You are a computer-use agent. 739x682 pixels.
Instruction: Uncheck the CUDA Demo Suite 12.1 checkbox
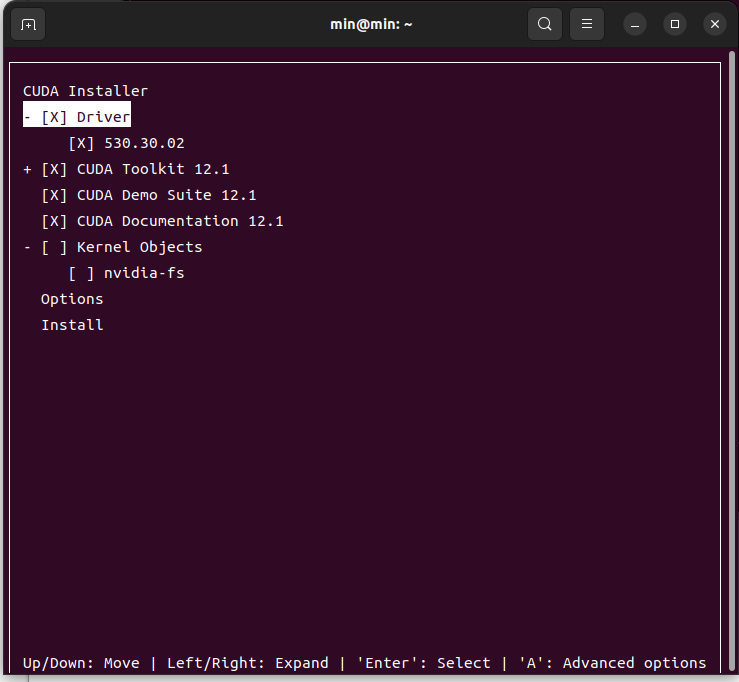point(54,195)
